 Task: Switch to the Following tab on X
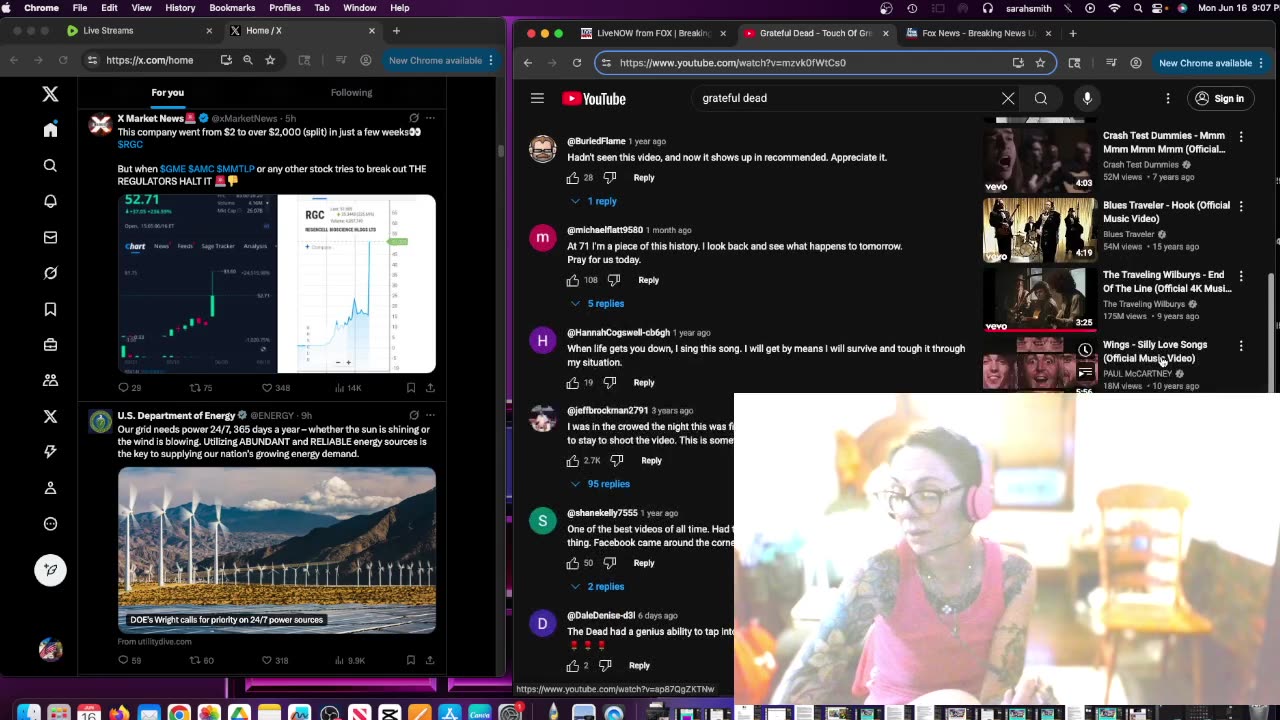(351, 92)
